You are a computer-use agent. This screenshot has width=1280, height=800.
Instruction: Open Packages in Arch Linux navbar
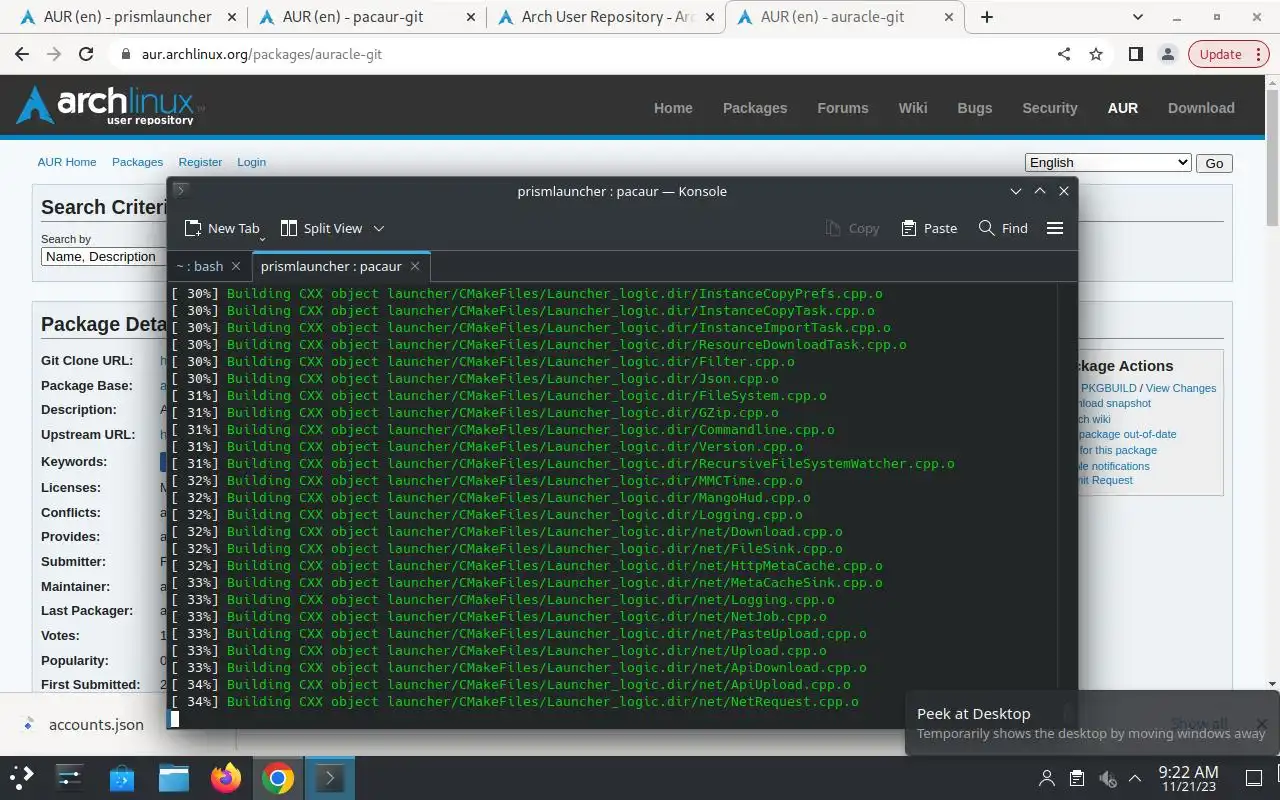point(755,108)
